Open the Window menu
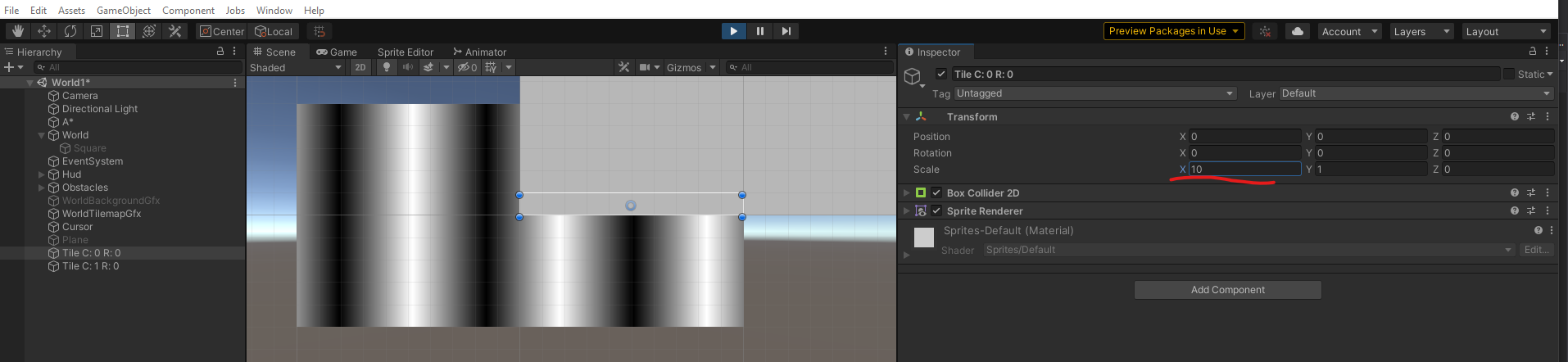This screenshot has width=1568, height=362. click(x=274, y=10)
